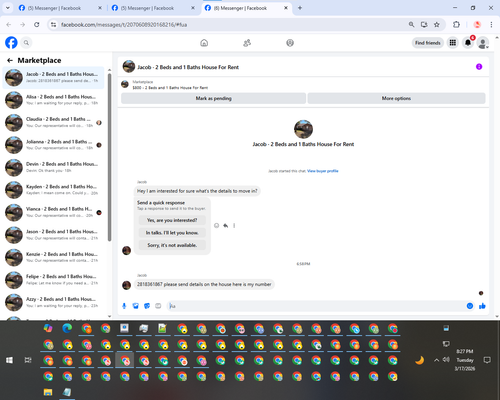The image size is (500, 400).
Task: Open Jason's conversation in the list
Action: click(53, 235)
